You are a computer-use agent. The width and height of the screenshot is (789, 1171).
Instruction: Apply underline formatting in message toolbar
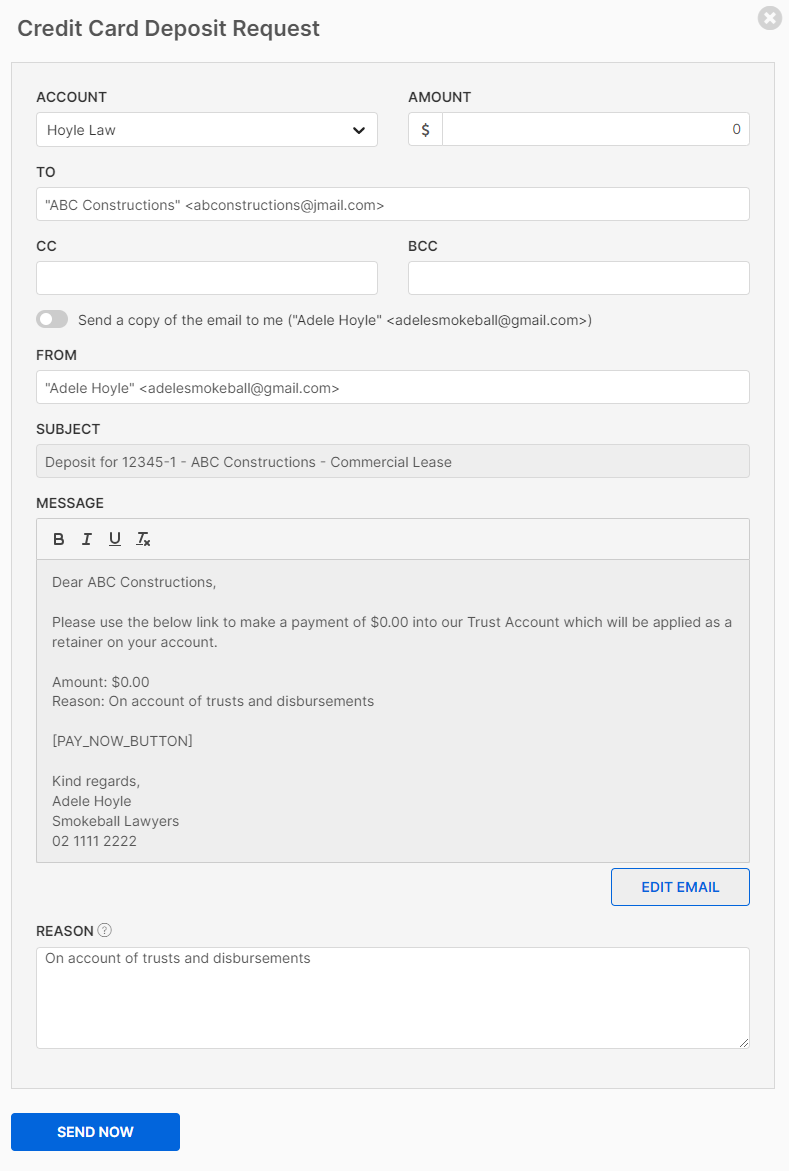pyautogui.click(x=115, y=539)
